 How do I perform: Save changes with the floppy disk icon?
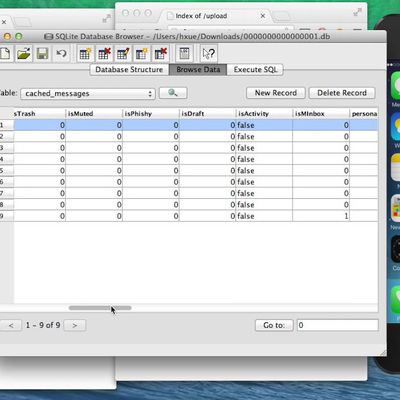coord(42,53)
